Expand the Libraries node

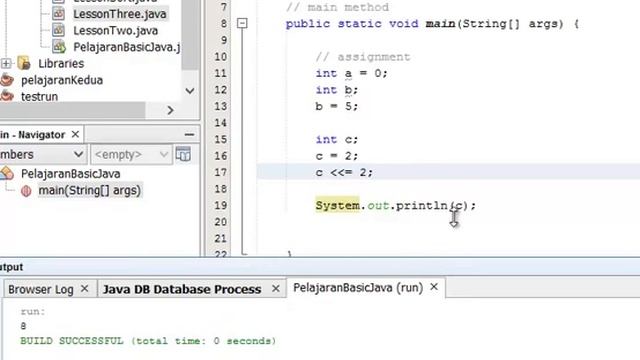click(x=6, y=63)
